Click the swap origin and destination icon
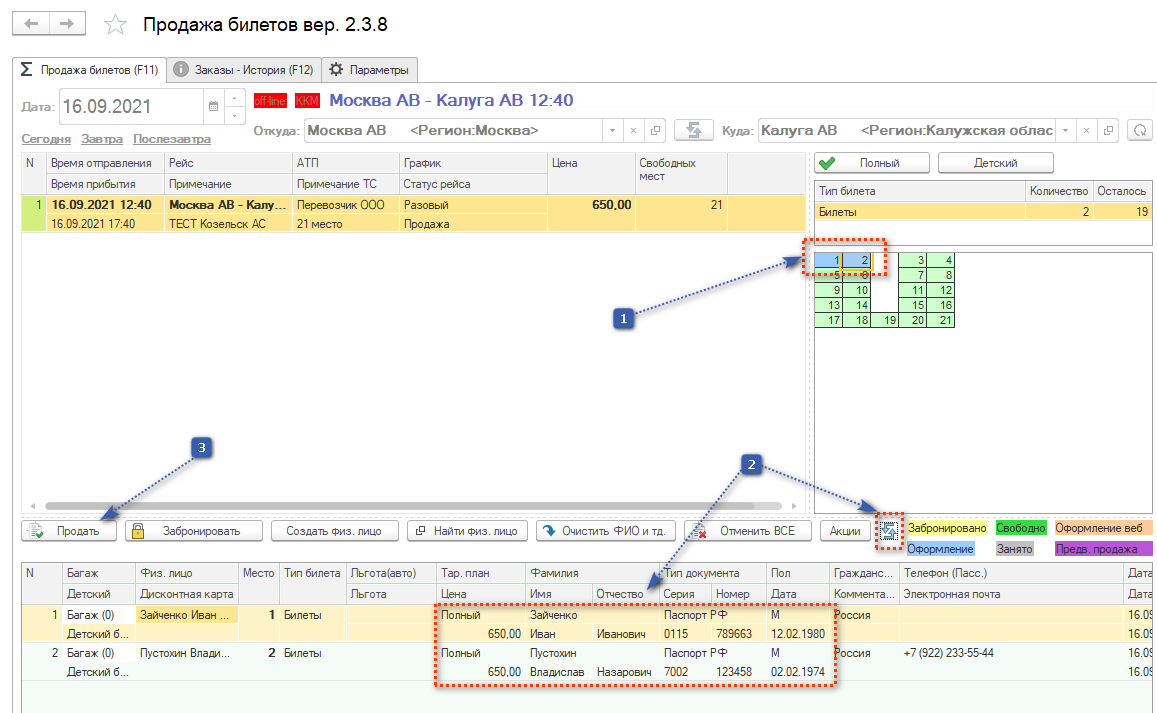Image resolution: width=1157 pixels, height=713 pixels. (691, 130)
